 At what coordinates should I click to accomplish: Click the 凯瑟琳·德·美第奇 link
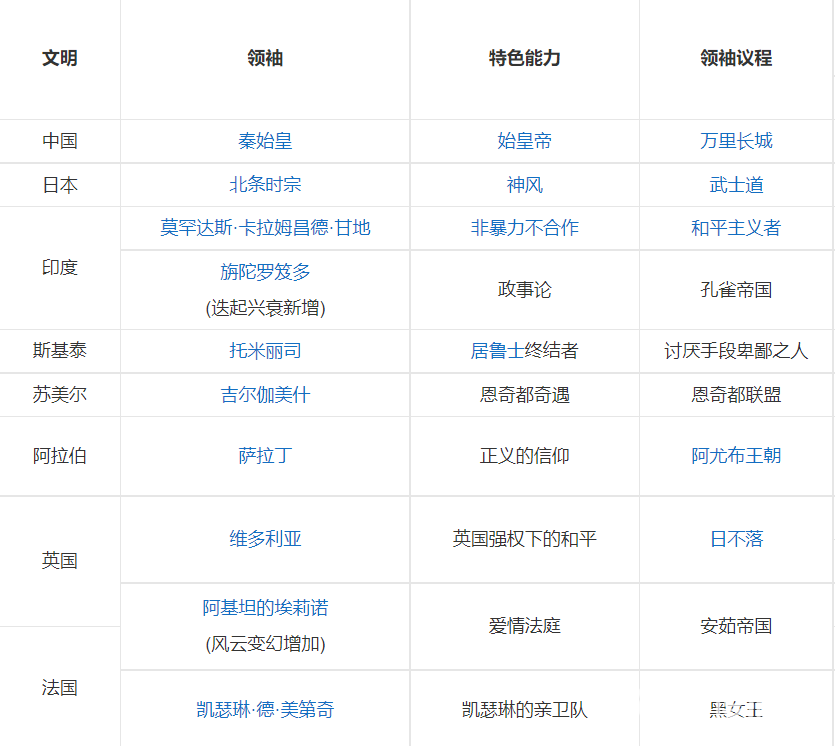pyautogui.click(x=265, y=710)
